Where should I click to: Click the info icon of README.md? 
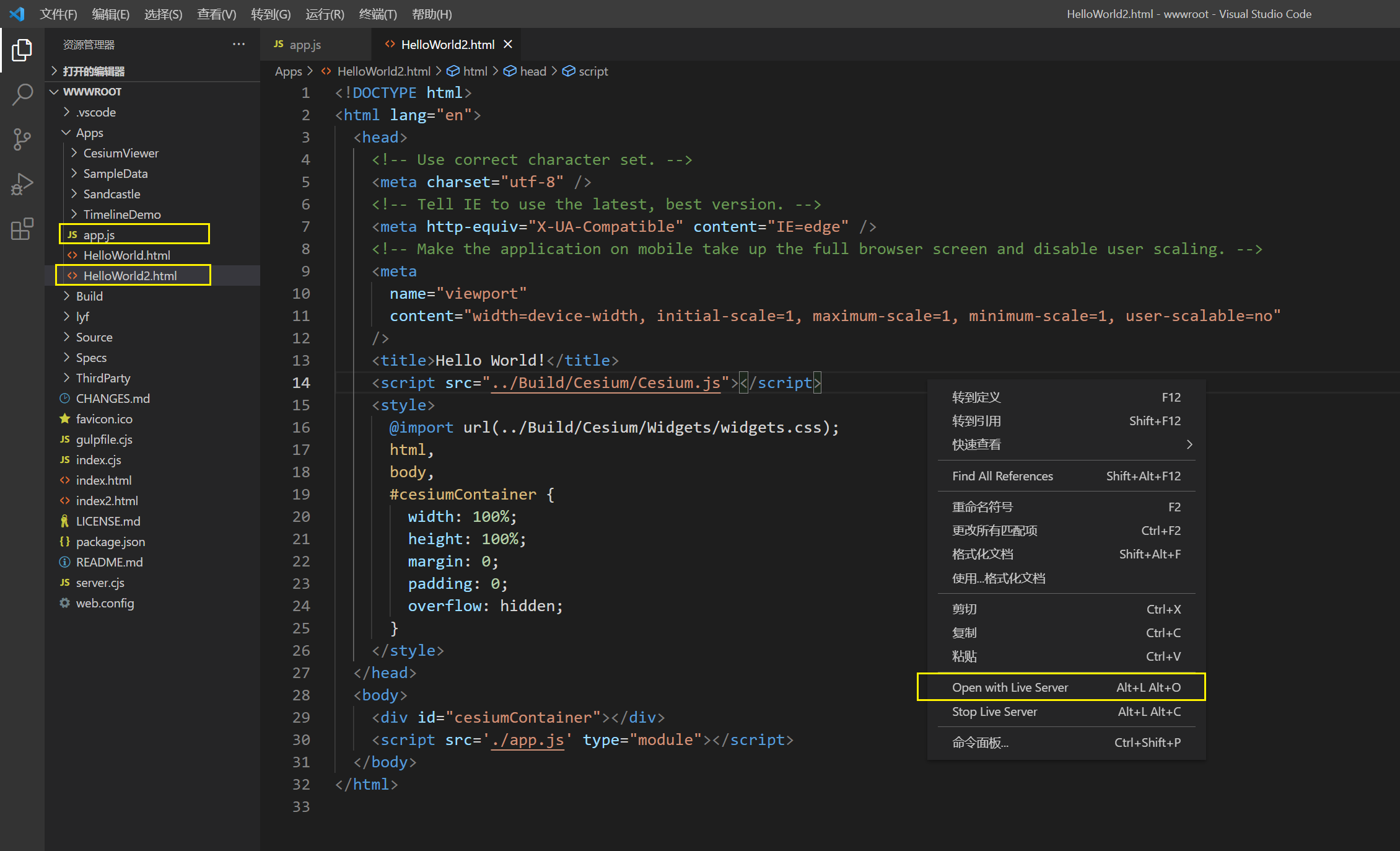[x=64, y=562]
